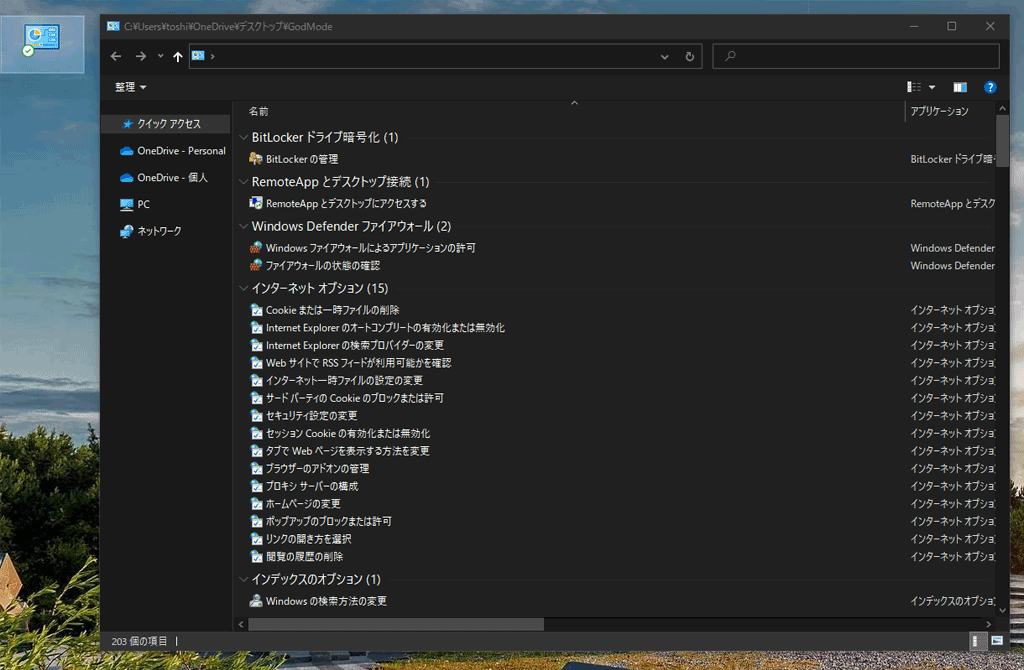Viewport: 1024px width, 670px height.
Task: Click icon for サード パーティの Cookie のブロックまたは許可
Action: [x=257, y=398]
